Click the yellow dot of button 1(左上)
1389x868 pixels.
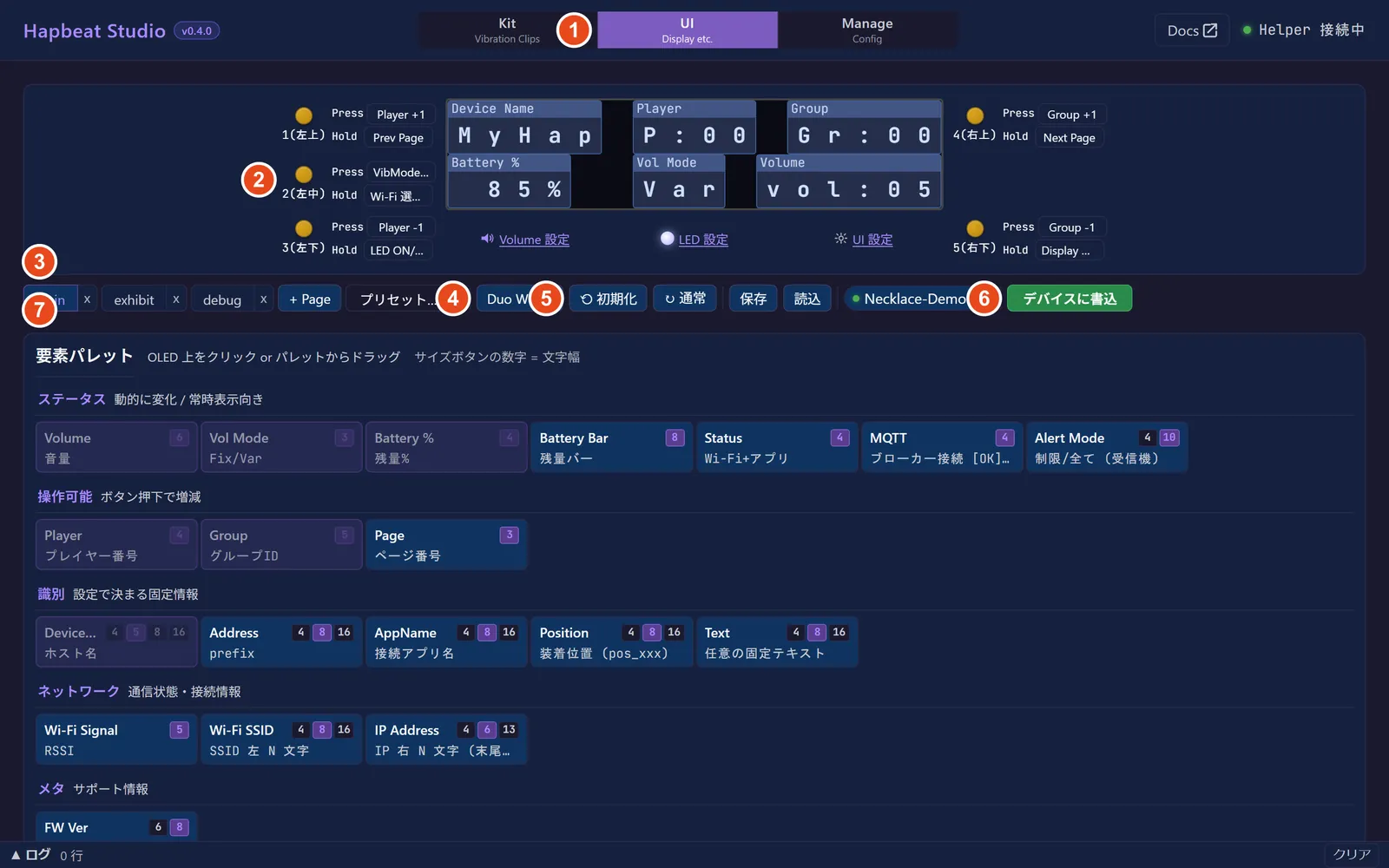304,115
